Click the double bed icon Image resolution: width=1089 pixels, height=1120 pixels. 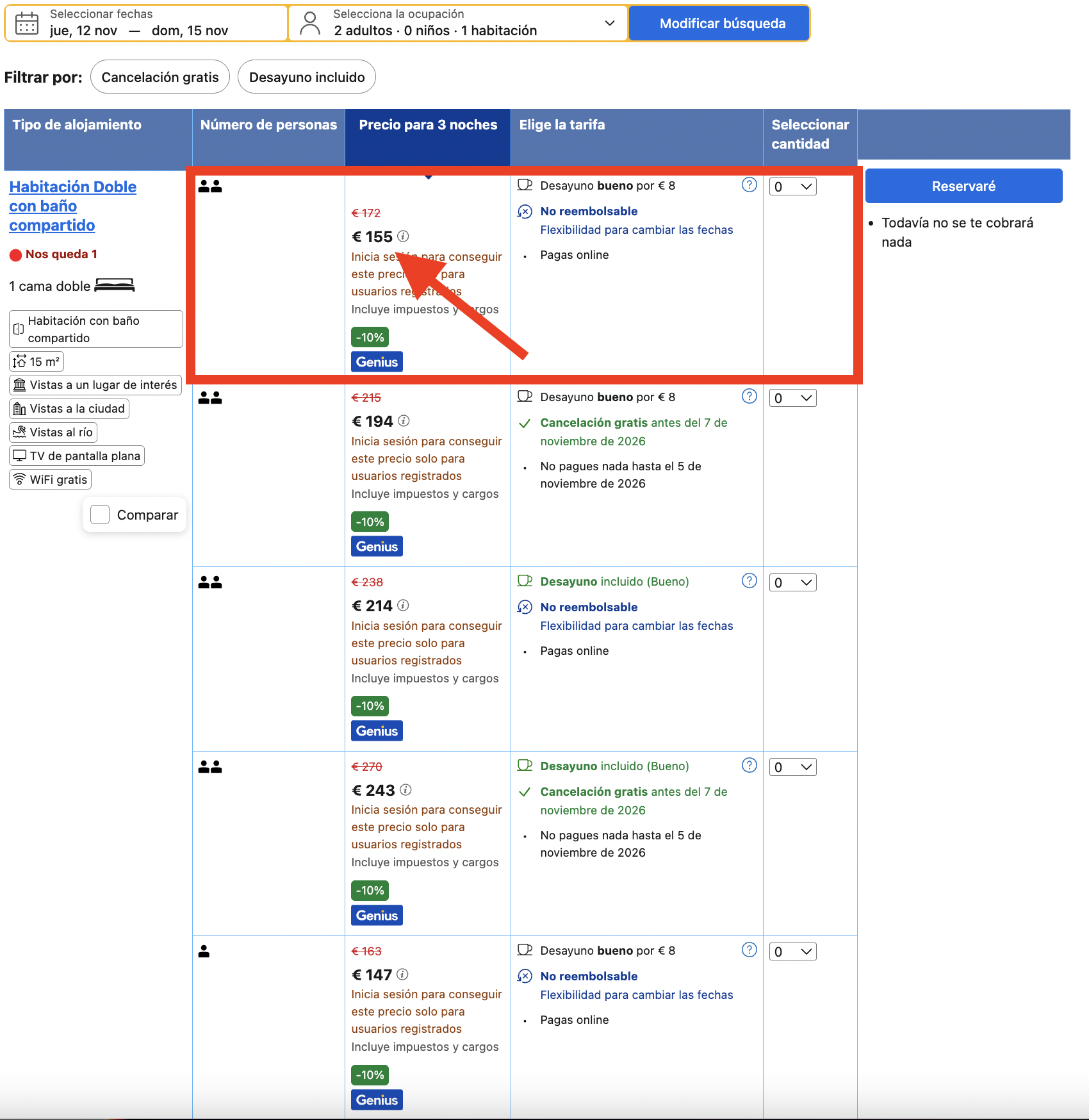coord(115,285)
